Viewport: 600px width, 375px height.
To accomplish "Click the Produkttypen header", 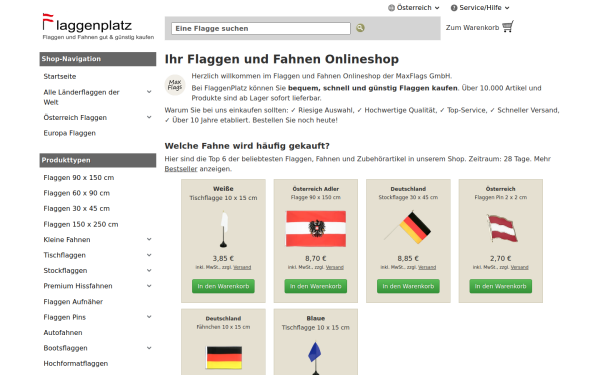I will (x=98, y=160).
